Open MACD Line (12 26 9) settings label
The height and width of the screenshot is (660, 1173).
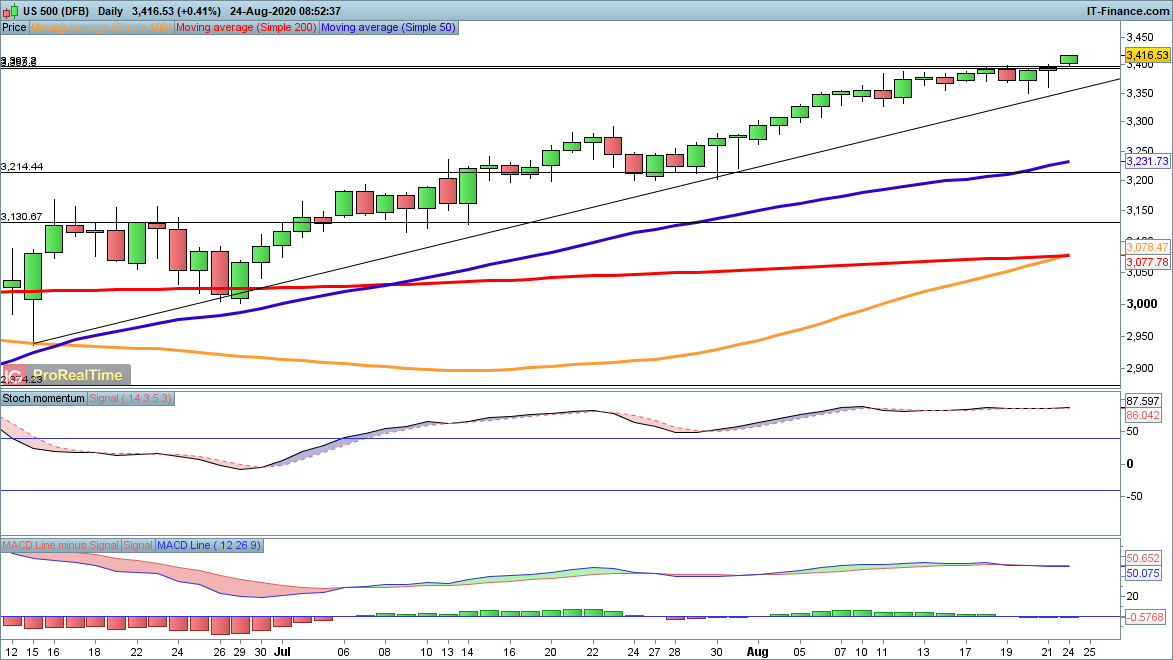coord(209,545)
